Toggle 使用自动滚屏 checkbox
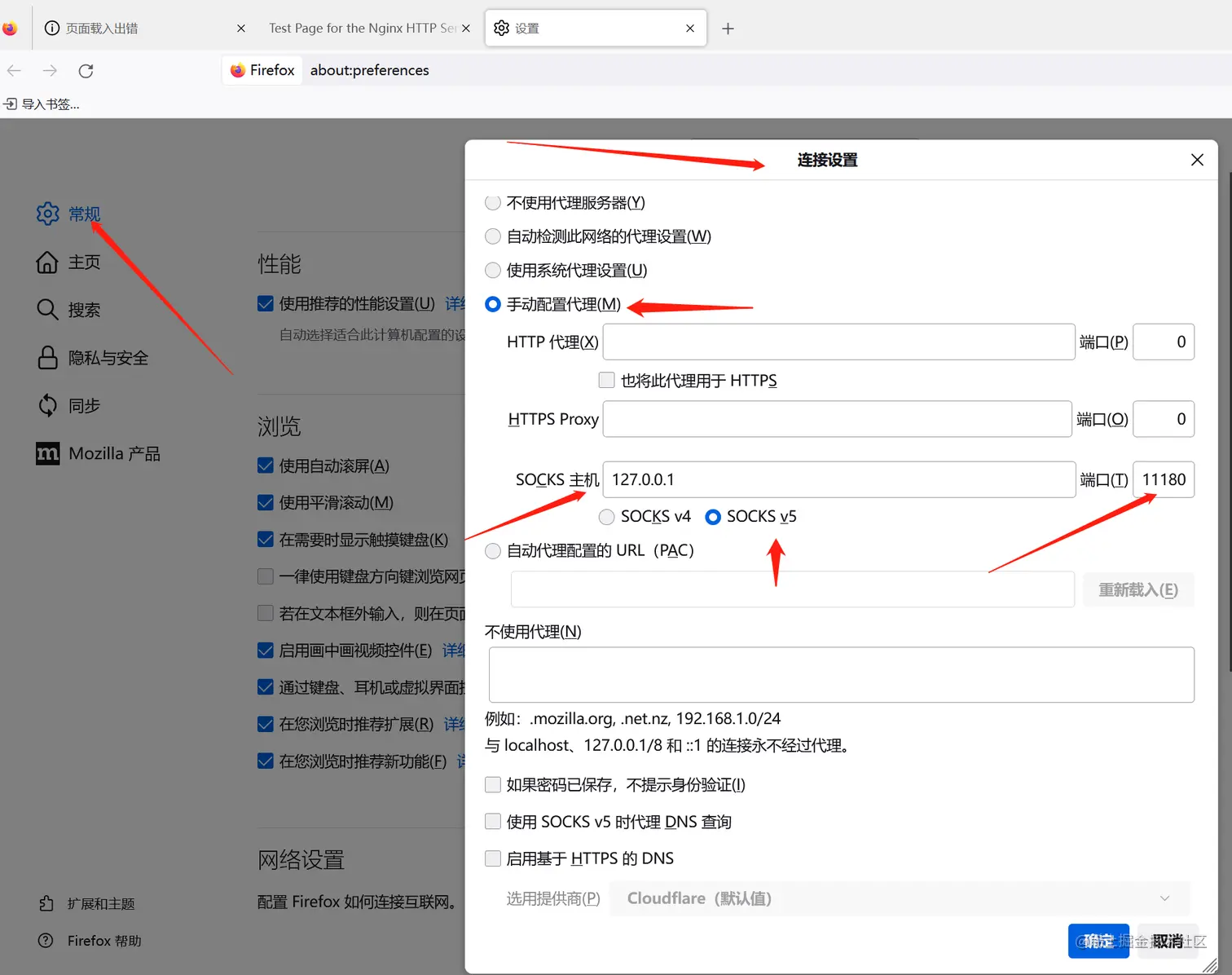 coord(266,465)
